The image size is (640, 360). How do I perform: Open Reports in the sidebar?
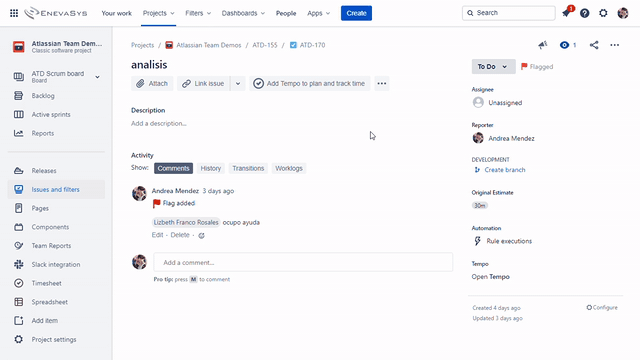[56, 133]
